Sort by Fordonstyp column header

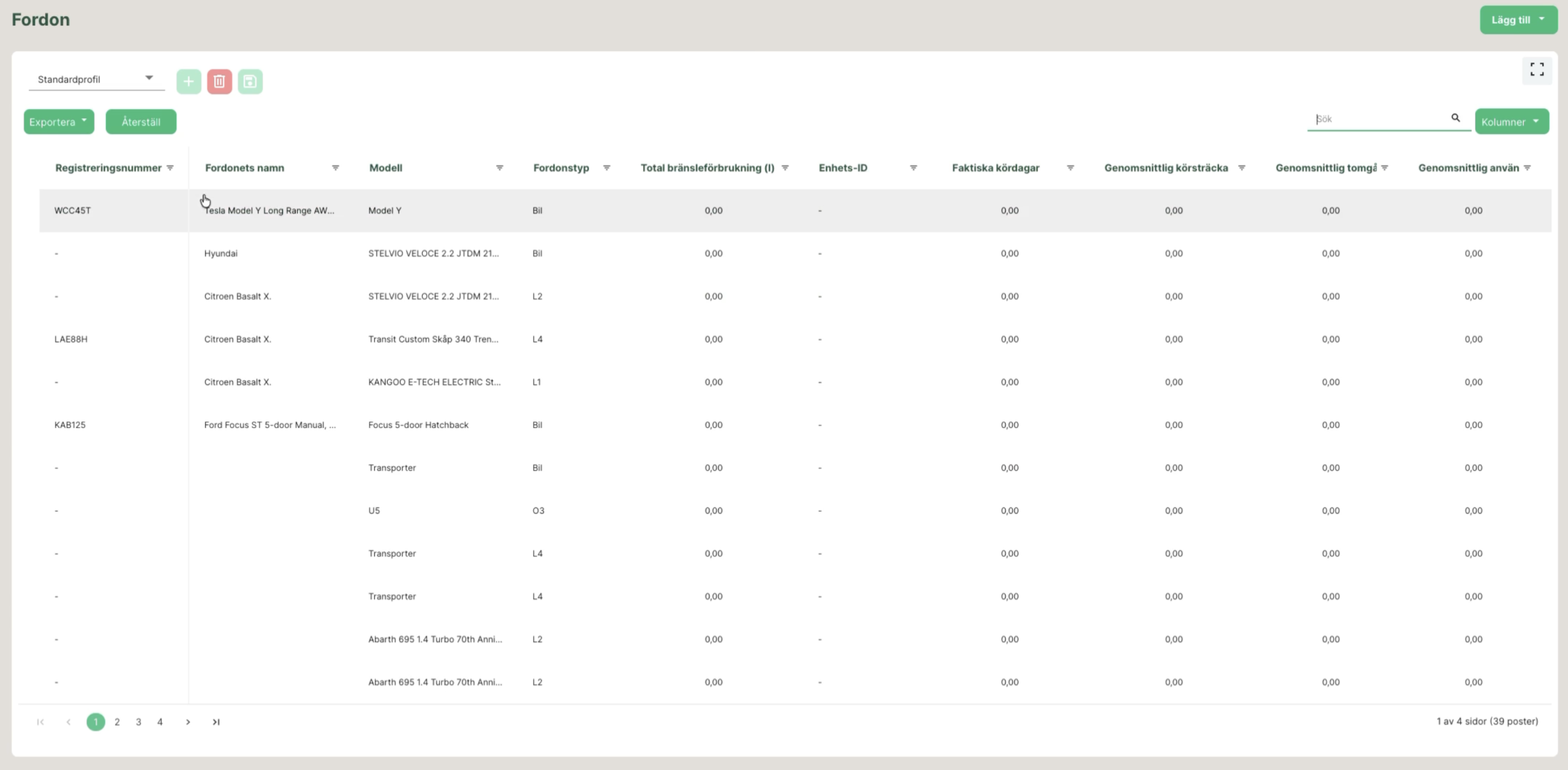point(561,168)
